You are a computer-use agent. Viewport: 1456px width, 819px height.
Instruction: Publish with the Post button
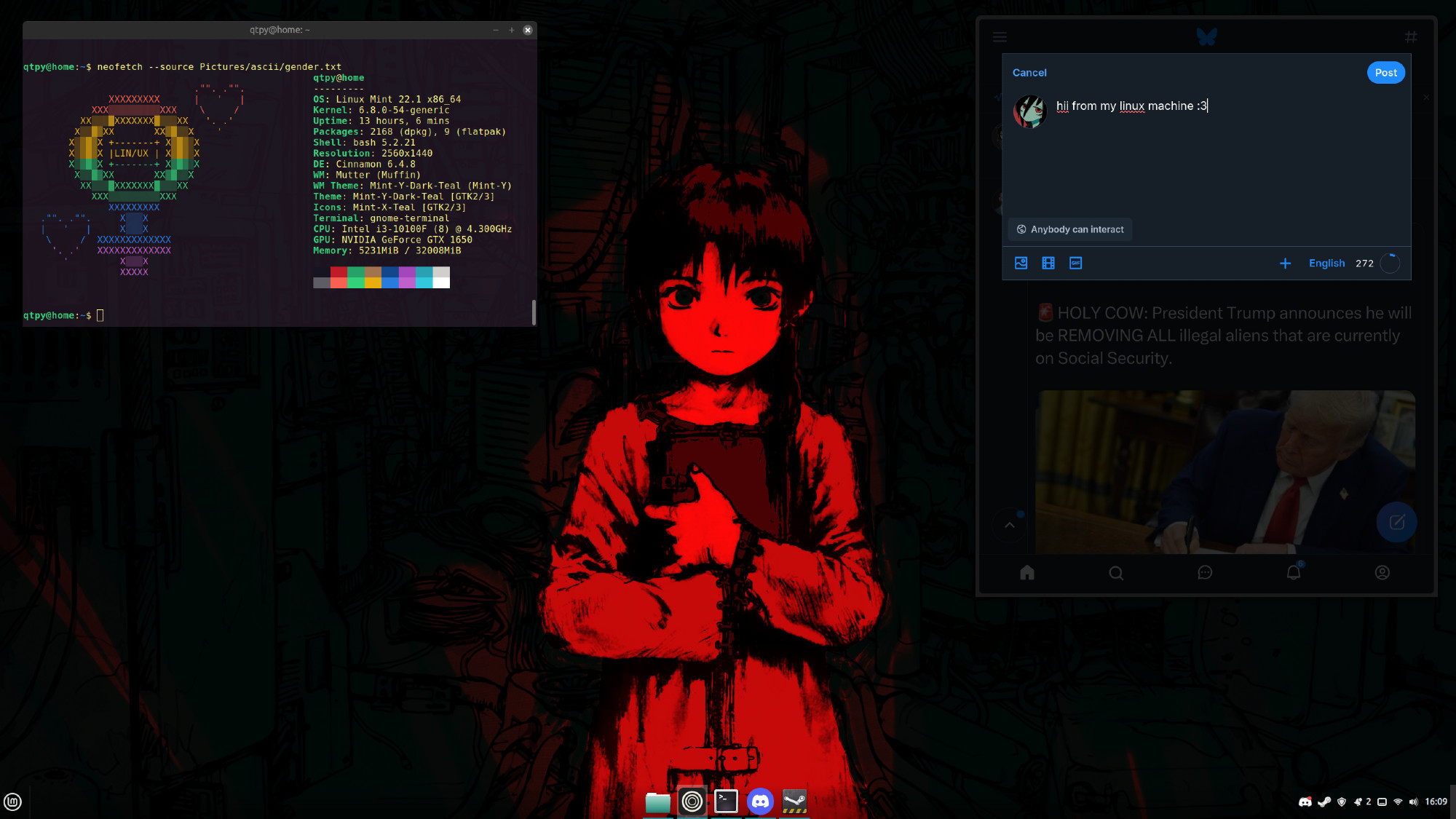coord(1385,73)
